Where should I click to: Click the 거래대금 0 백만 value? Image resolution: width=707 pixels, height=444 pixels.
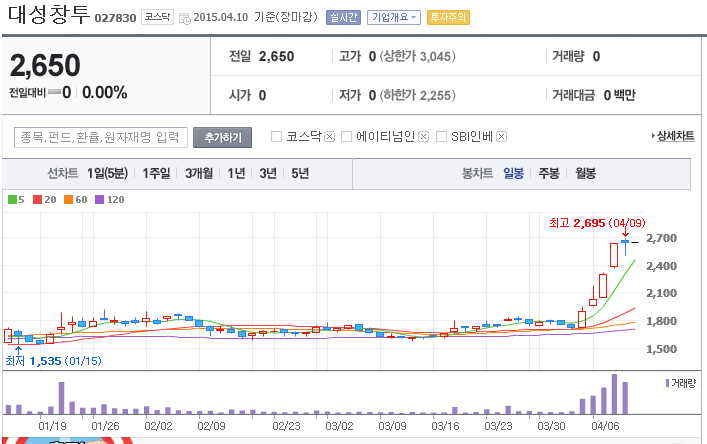(620, 95)
